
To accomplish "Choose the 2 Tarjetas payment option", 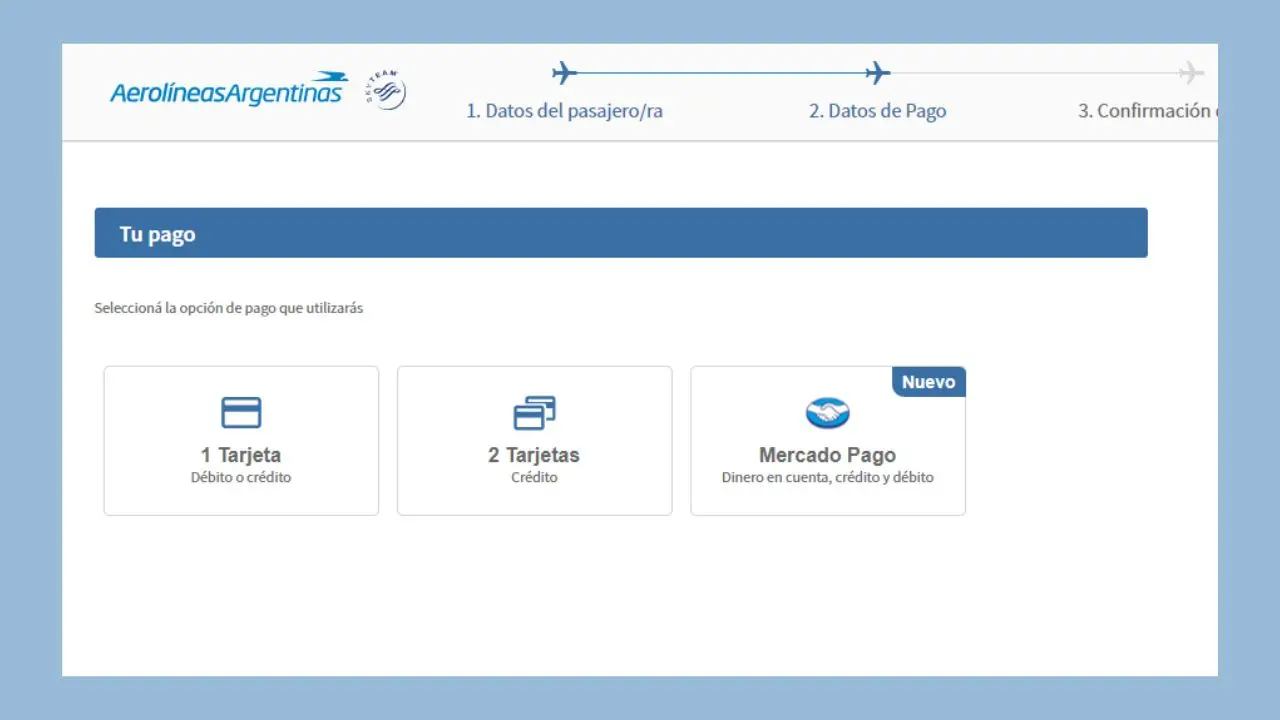I will click(x=535, y=441).
